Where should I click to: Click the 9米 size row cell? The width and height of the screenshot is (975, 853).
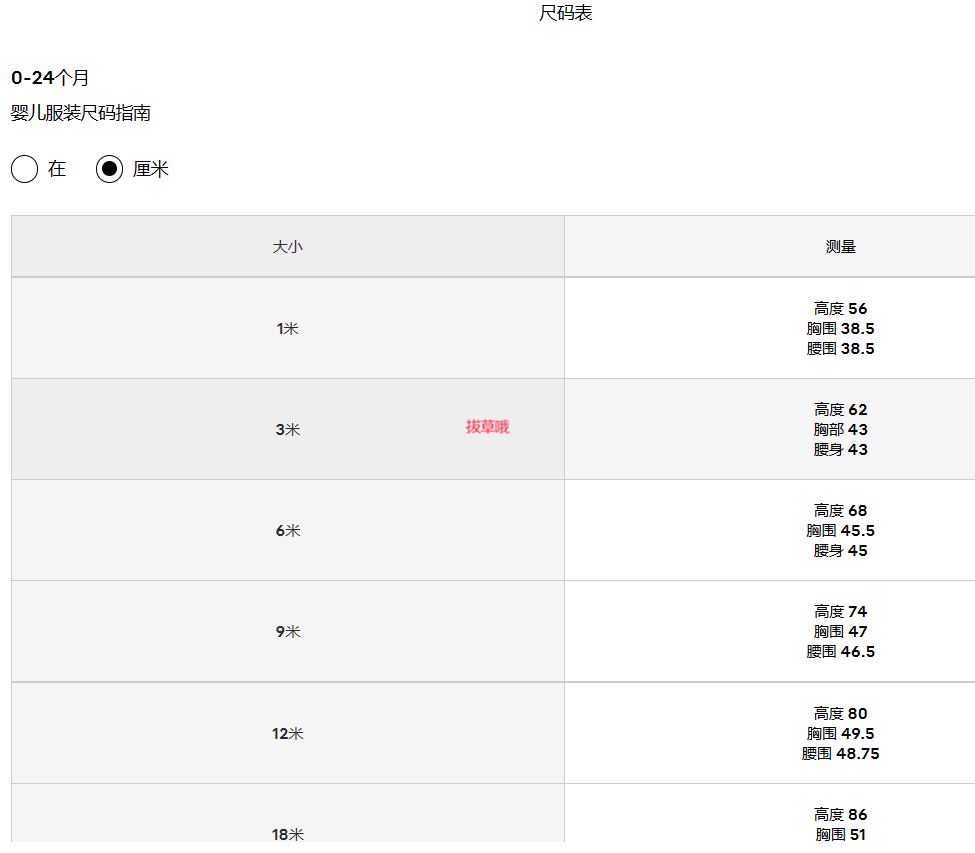[x=287, y=632]
